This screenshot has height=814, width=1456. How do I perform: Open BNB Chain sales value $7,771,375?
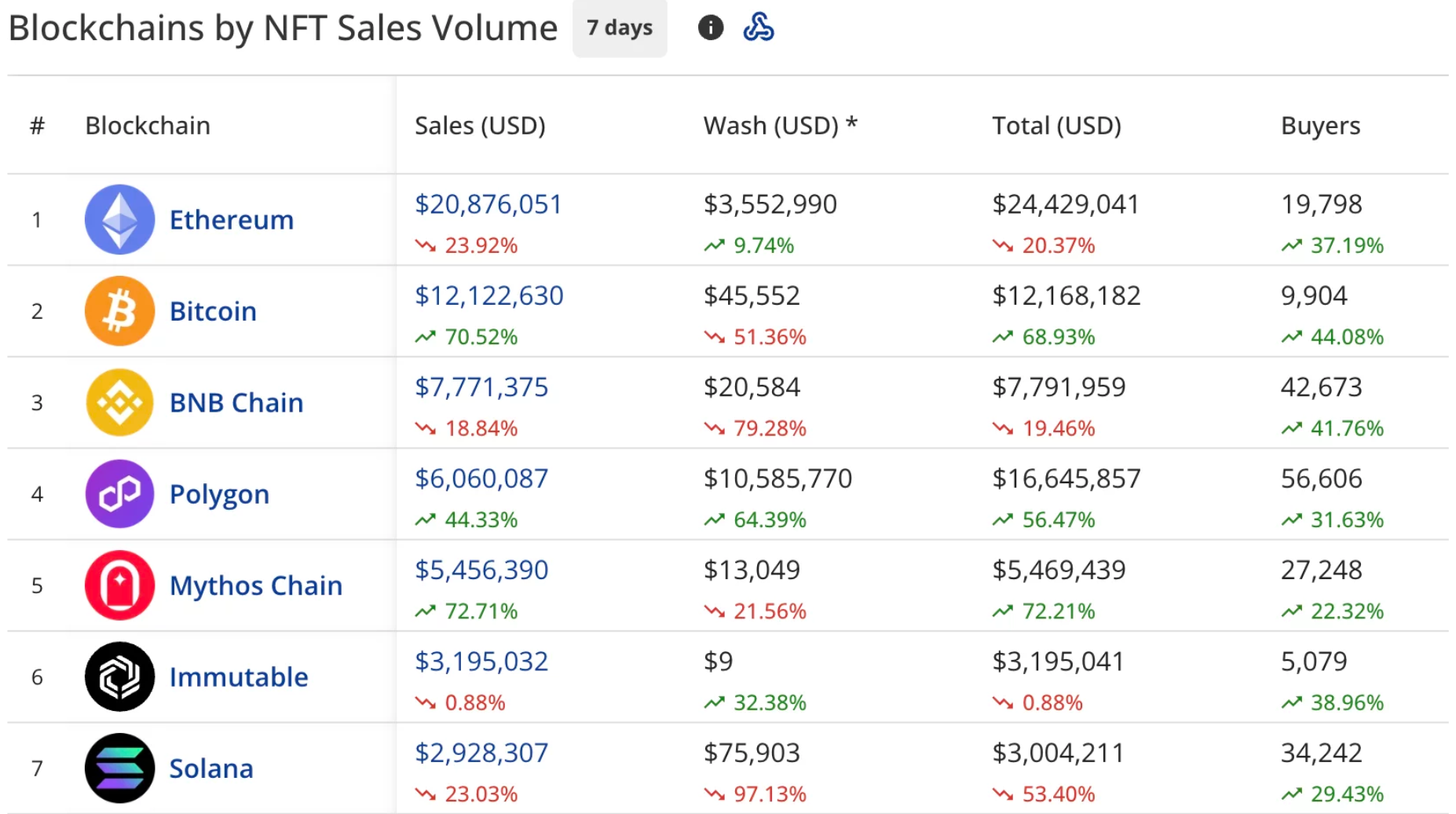tap(481, 387)
